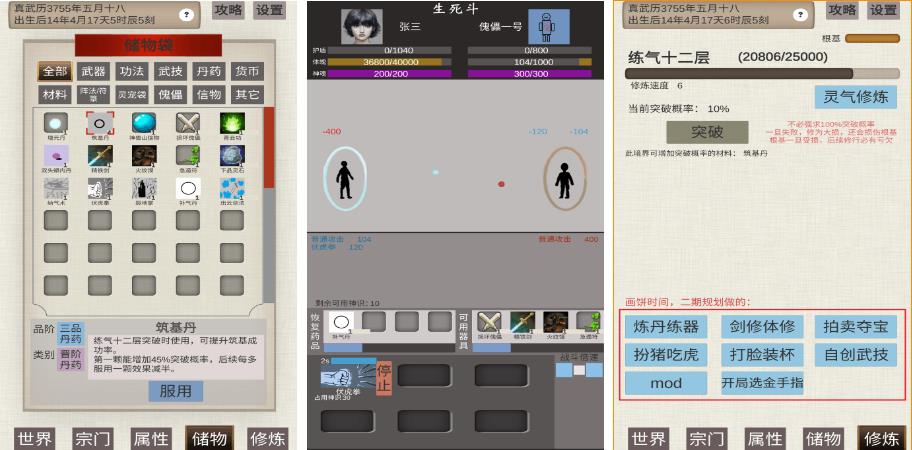Select the recovery pill in the 恢复药品 slot

pyautogui.click(x=342, y=322)
